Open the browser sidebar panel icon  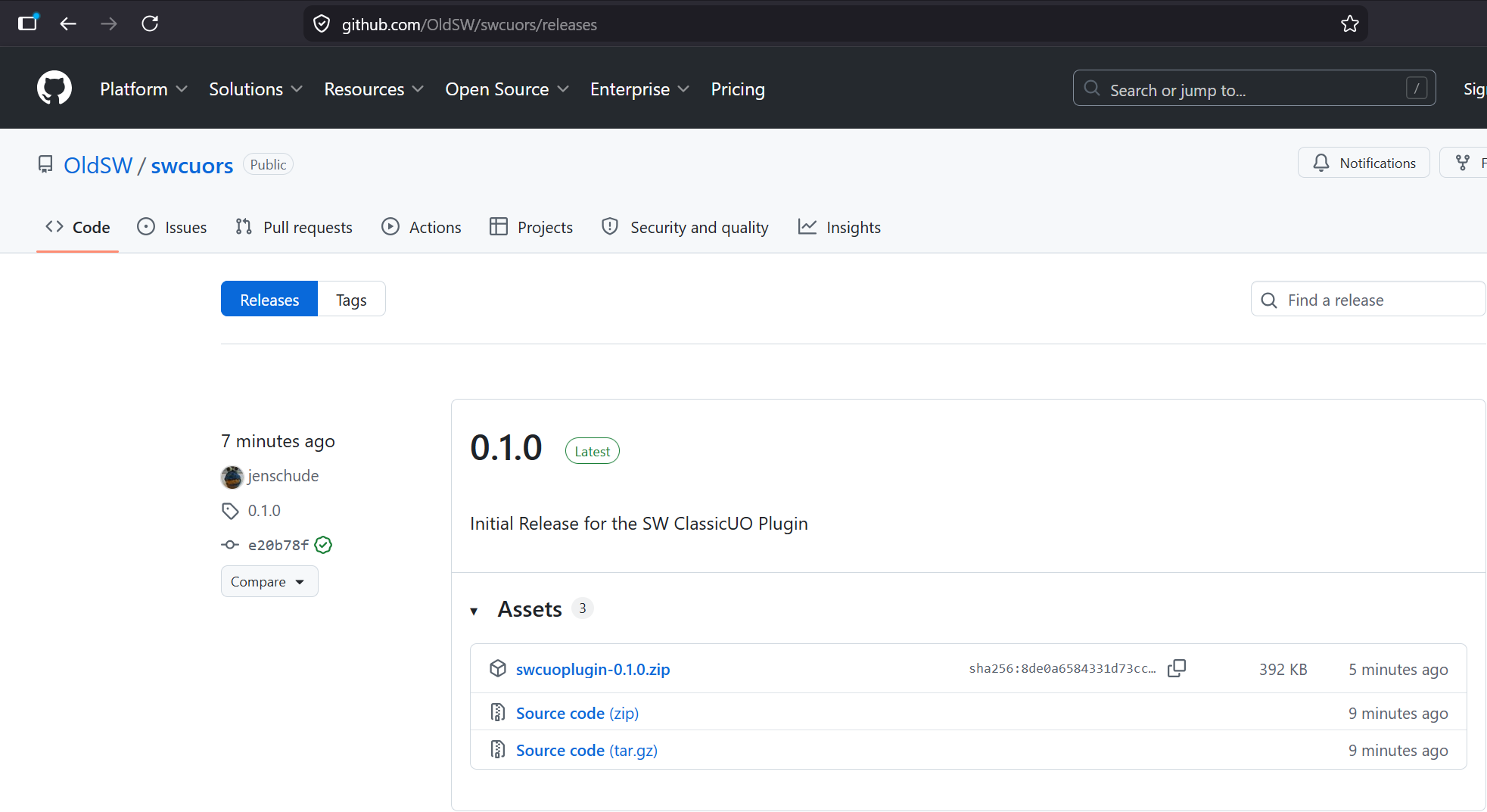[28, 23]
